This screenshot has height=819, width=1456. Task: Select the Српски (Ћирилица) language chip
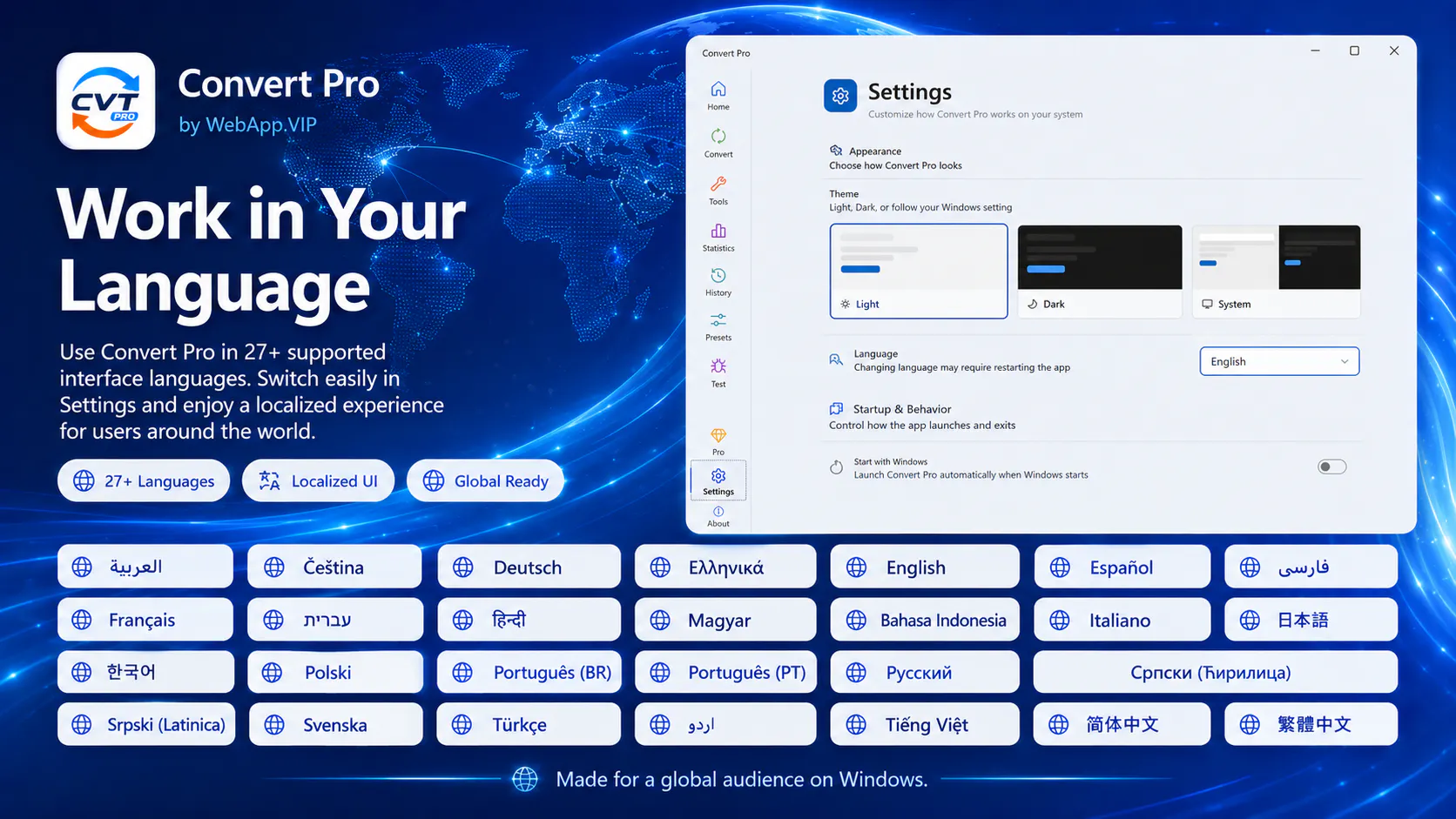[x=1215, y=672]
